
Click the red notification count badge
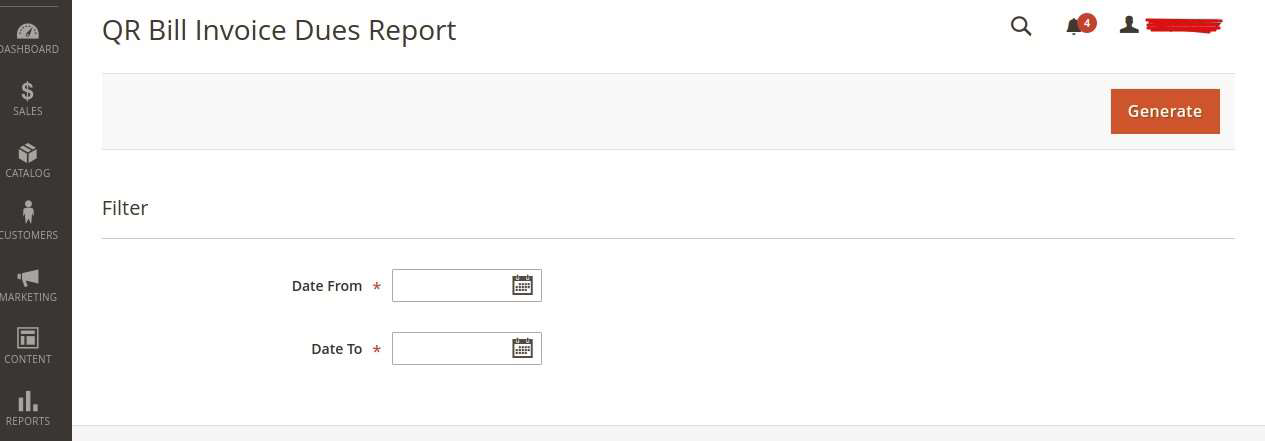click(1087, 22)
